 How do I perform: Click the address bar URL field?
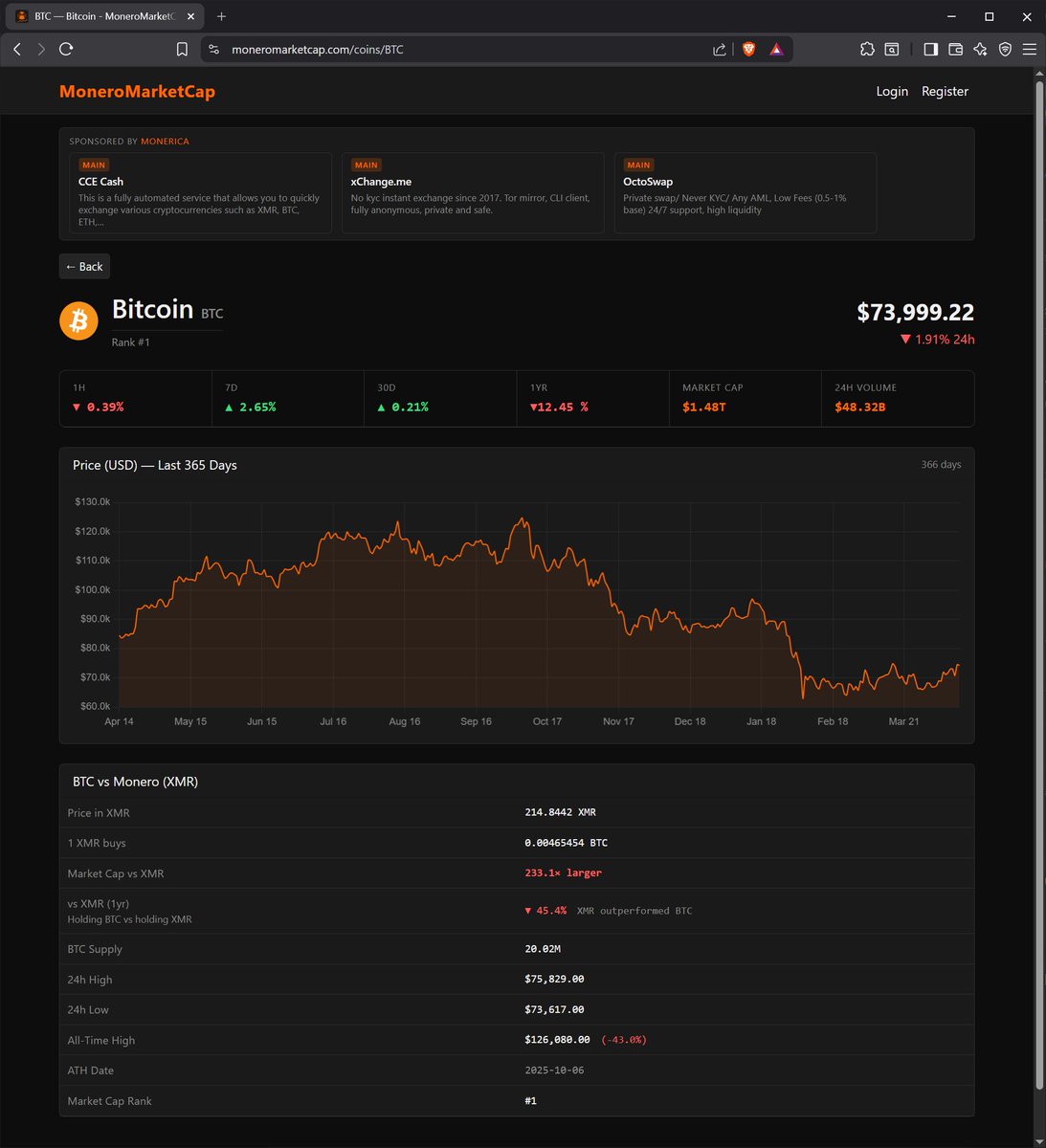459,49
